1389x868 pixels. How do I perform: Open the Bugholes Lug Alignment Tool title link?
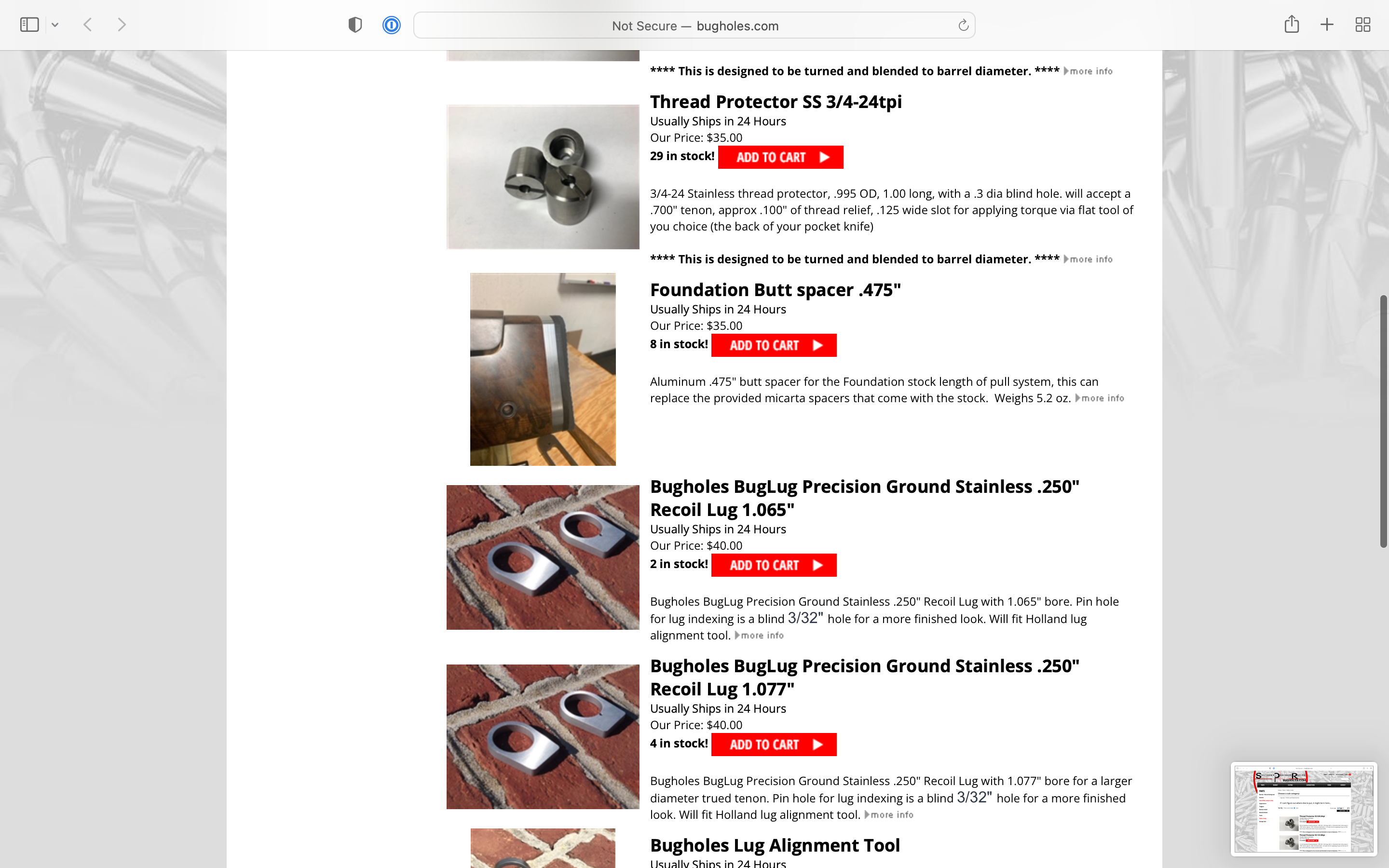(775, 845)
